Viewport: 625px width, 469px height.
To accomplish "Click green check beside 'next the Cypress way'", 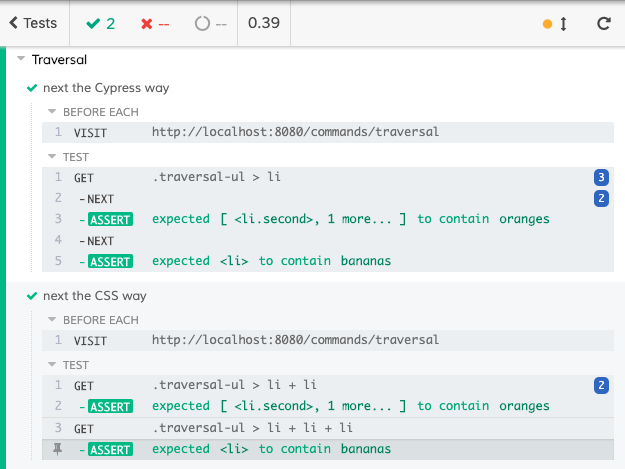I will pos(32,88).
